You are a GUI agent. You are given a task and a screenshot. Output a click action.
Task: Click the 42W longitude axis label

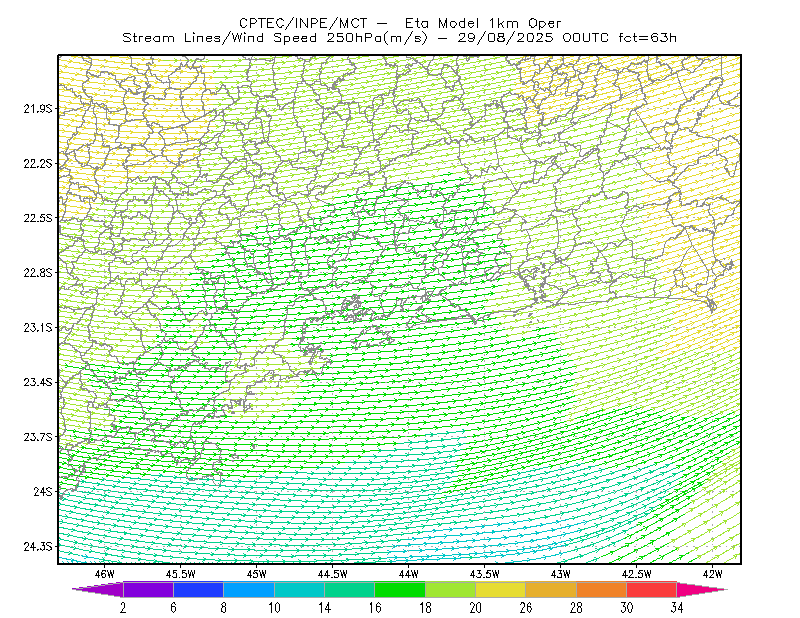(712, 574)
